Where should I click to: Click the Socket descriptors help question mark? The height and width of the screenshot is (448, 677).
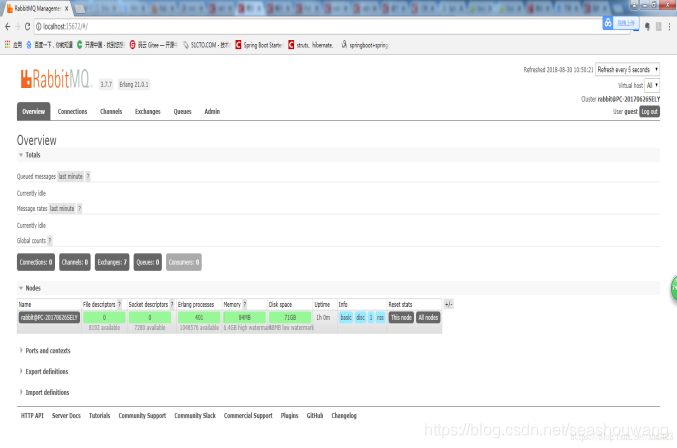pos(172,304)
